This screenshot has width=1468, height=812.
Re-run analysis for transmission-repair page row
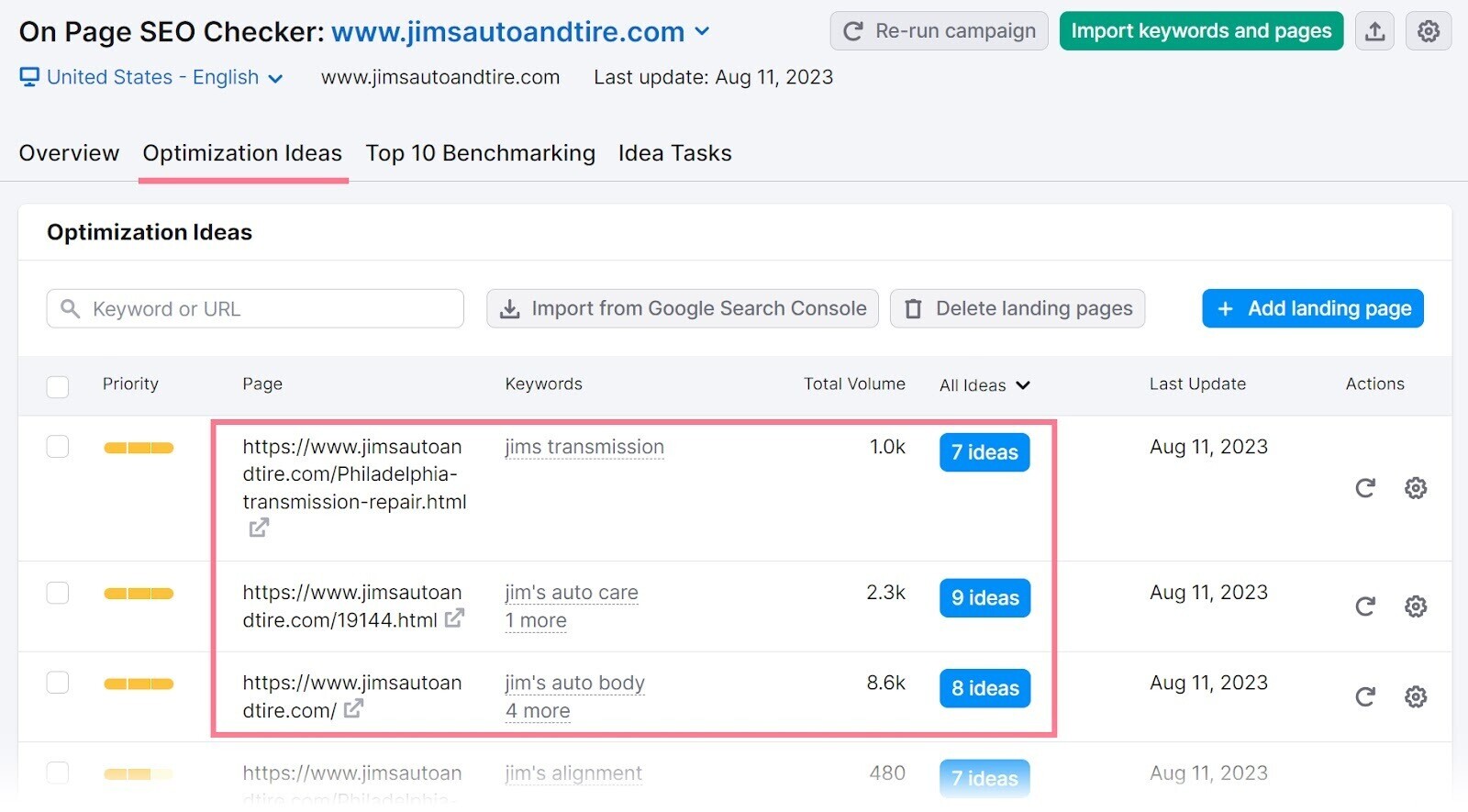coord(1365,488)
